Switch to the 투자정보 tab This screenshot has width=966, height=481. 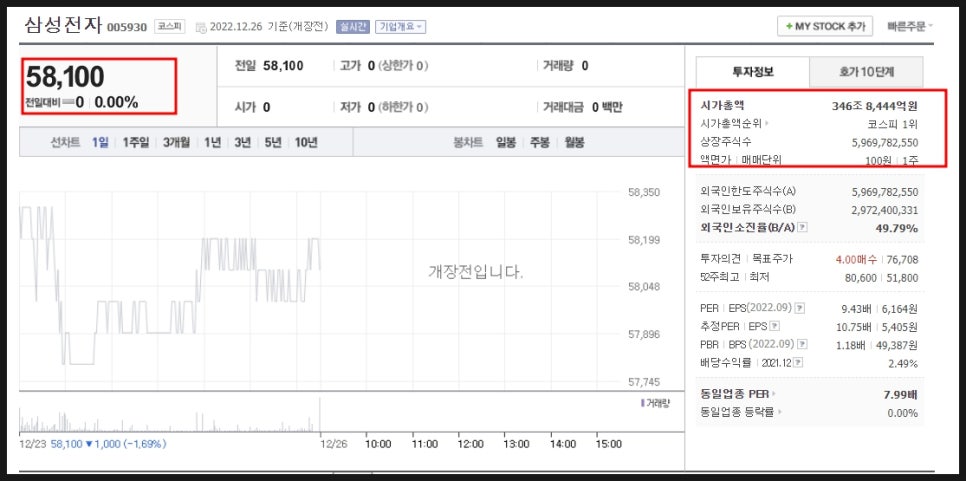(753, 71)
